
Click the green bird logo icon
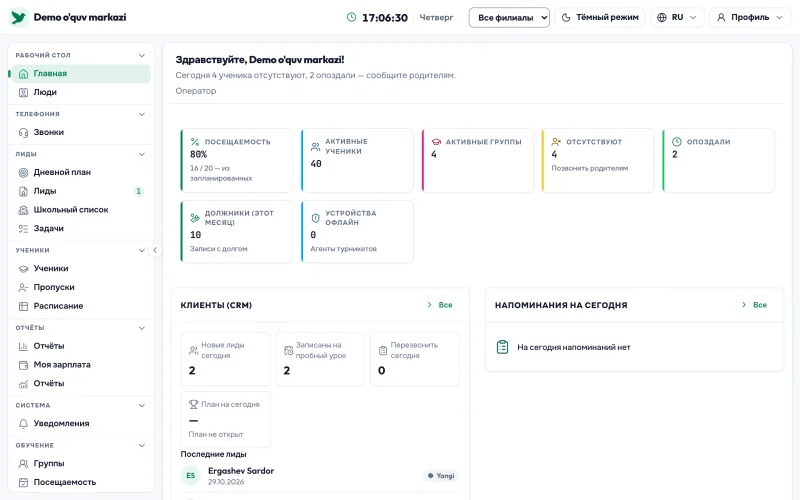[x=19, y=17]
